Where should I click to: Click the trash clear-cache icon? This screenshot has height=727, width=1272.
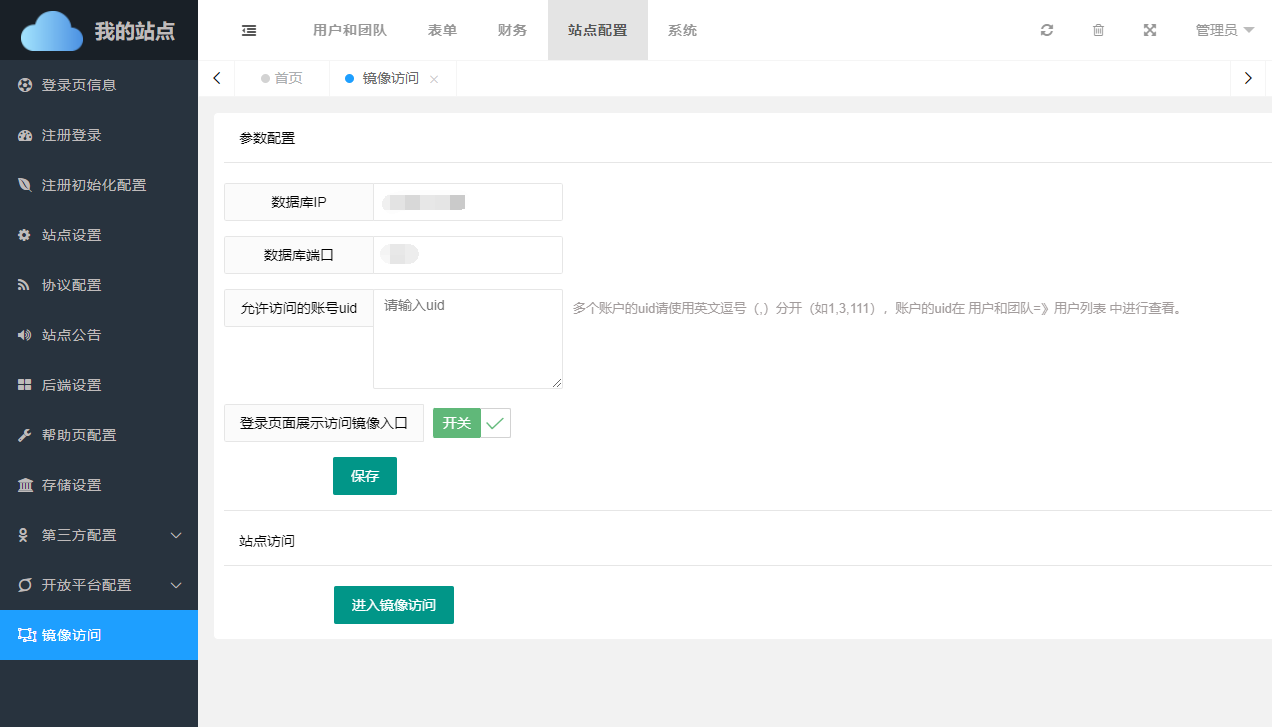1098,30
